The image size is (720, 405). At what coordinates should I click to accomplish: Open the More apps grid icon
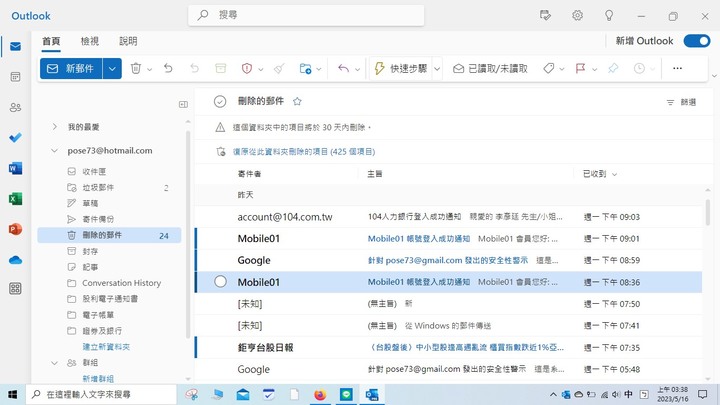(15, 289)
